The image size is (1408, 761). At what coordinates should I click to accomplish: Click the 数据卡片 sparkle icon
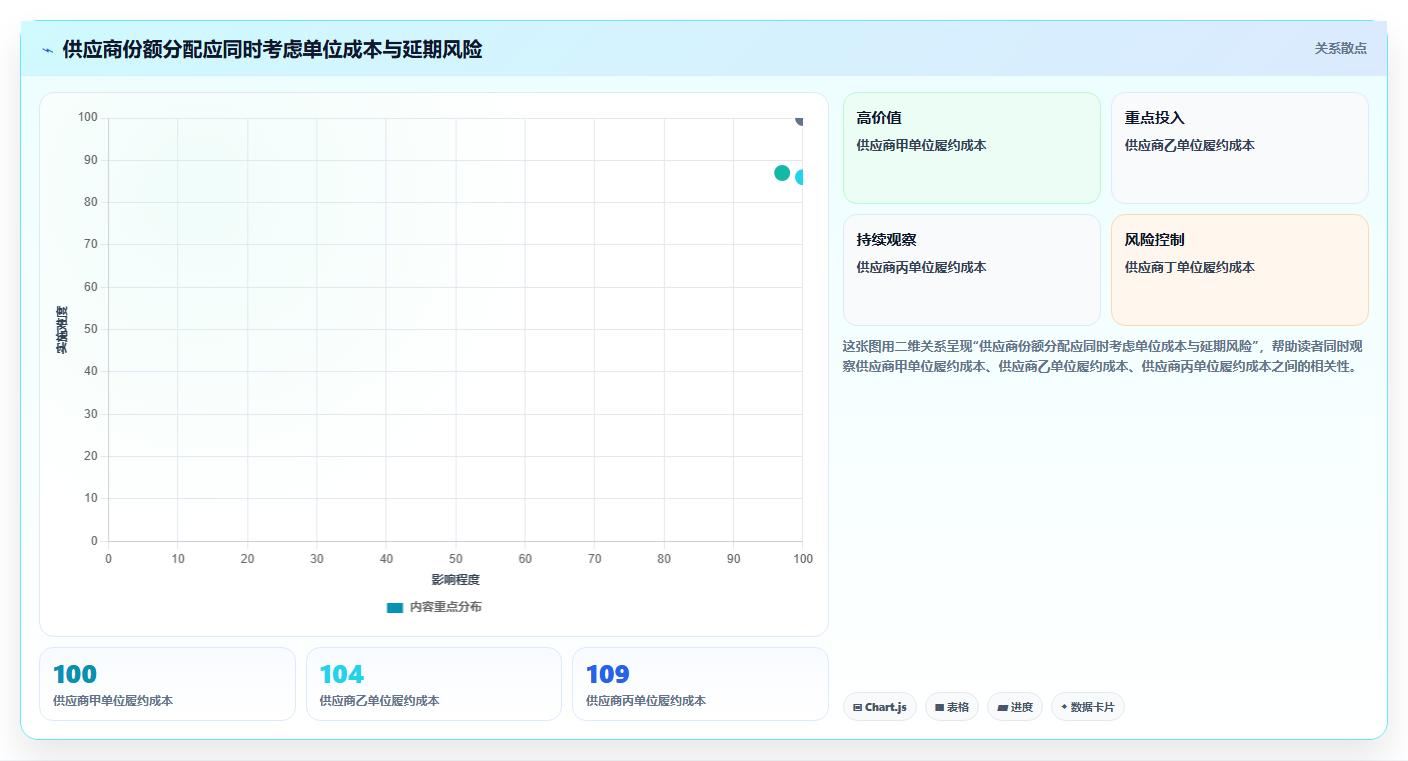pyautogui.click(x=1064, y=707)
